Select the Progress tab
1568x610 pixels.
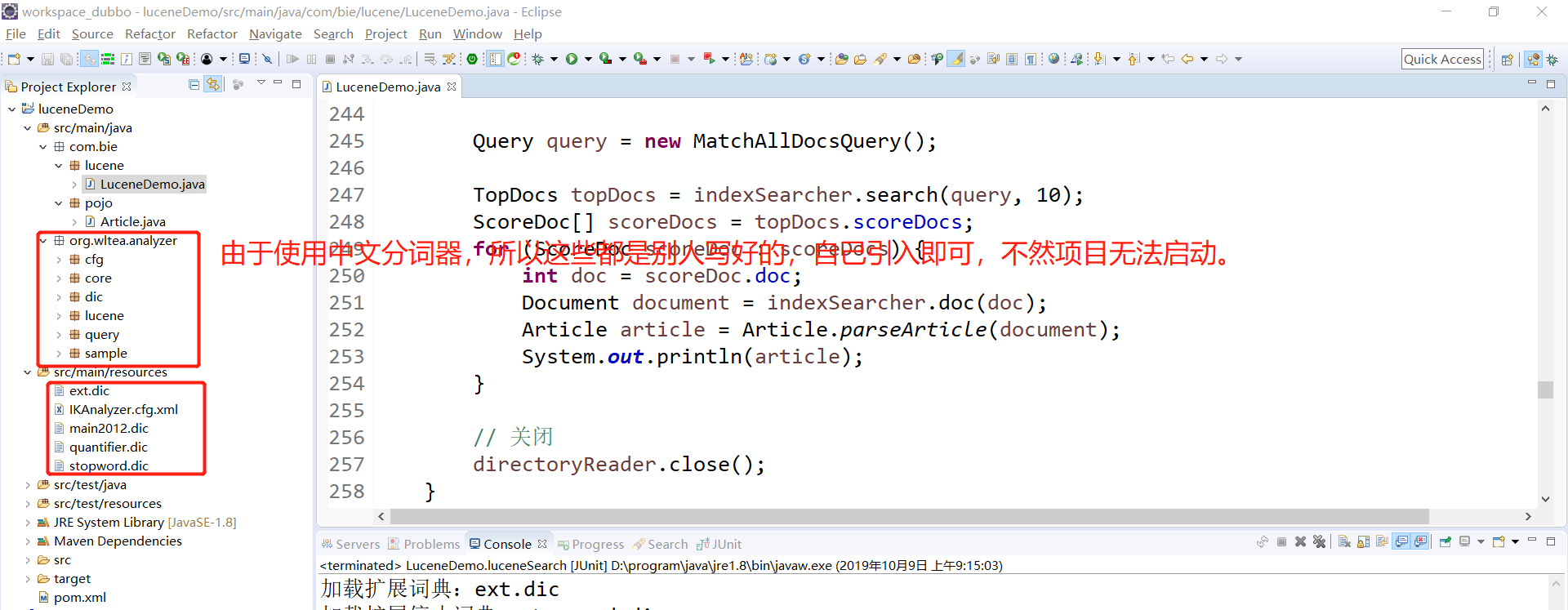click(590, 544)
